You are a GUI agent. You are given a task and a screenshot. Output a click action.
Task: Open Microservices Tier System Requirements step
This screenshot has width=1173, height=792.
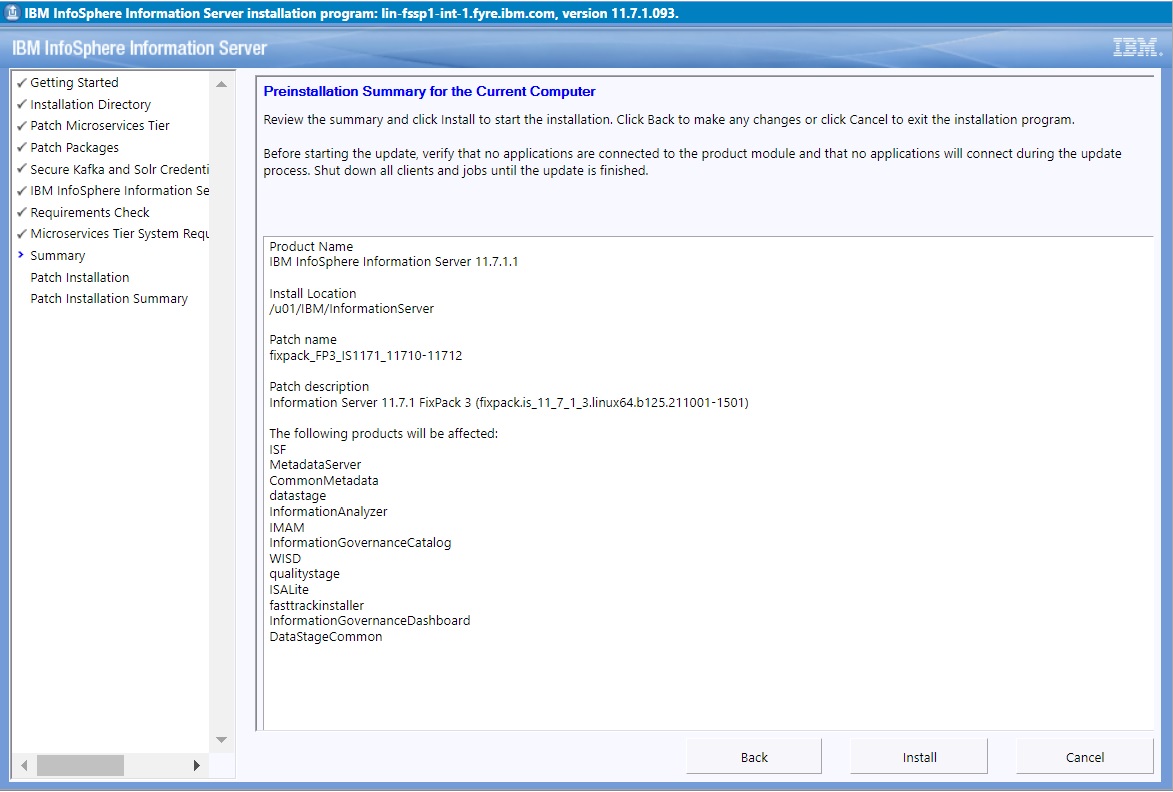click(119, 234)
